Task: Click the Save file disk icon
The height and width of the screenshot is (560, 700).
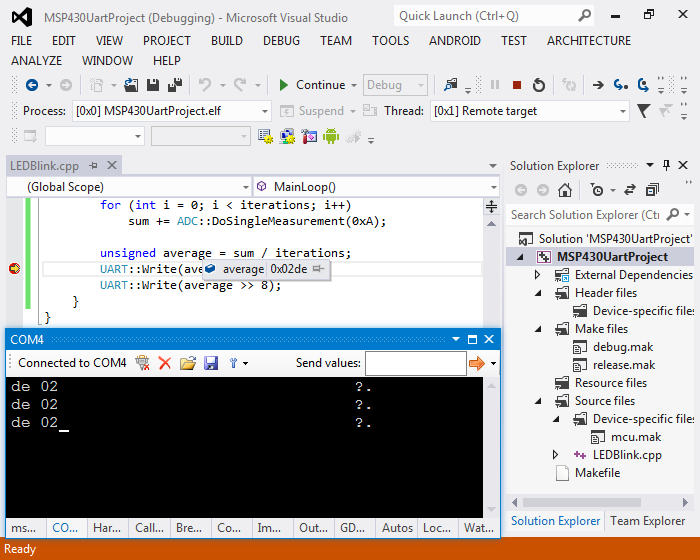Action: [x=153, y=85]
